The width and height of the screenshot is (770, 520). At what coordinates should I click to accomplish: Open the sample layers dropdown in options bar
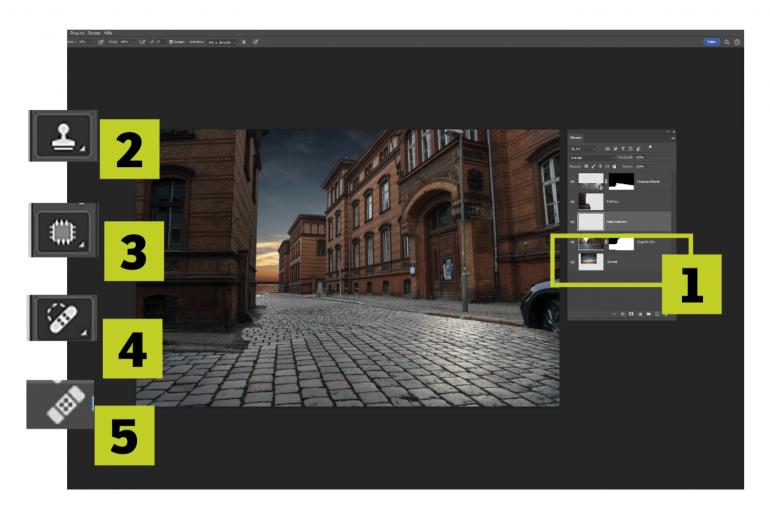coord(220,42)
